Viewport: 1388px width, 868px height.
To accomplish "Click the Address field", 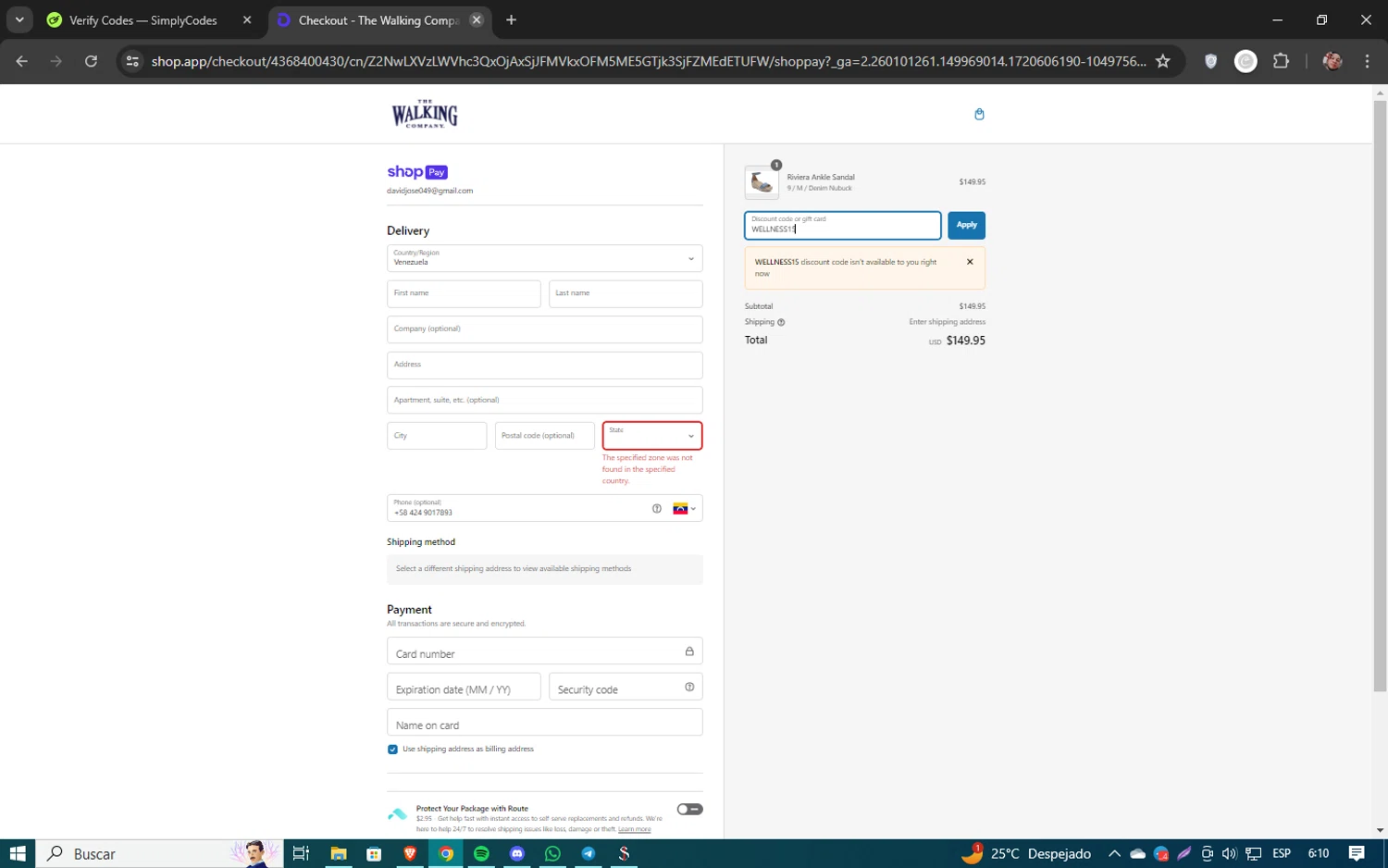I will (544, 365).
